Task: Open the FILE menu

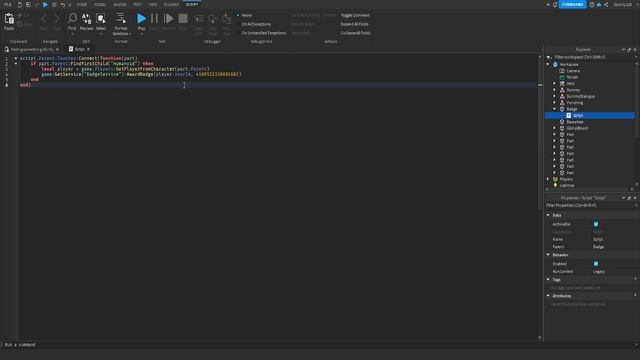Action: click(x=7, y=4)
